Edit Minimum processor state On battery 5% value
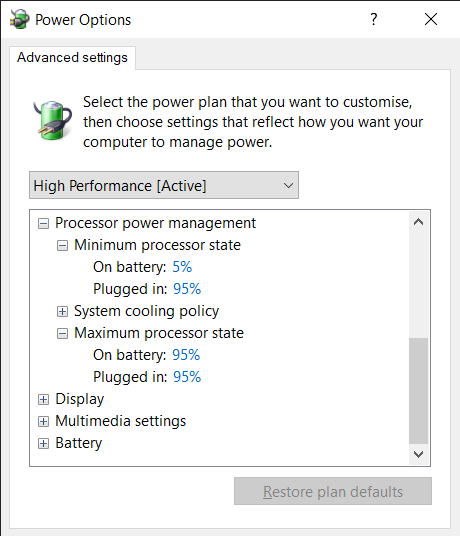 pyautogui.click(x=182, y=267)
